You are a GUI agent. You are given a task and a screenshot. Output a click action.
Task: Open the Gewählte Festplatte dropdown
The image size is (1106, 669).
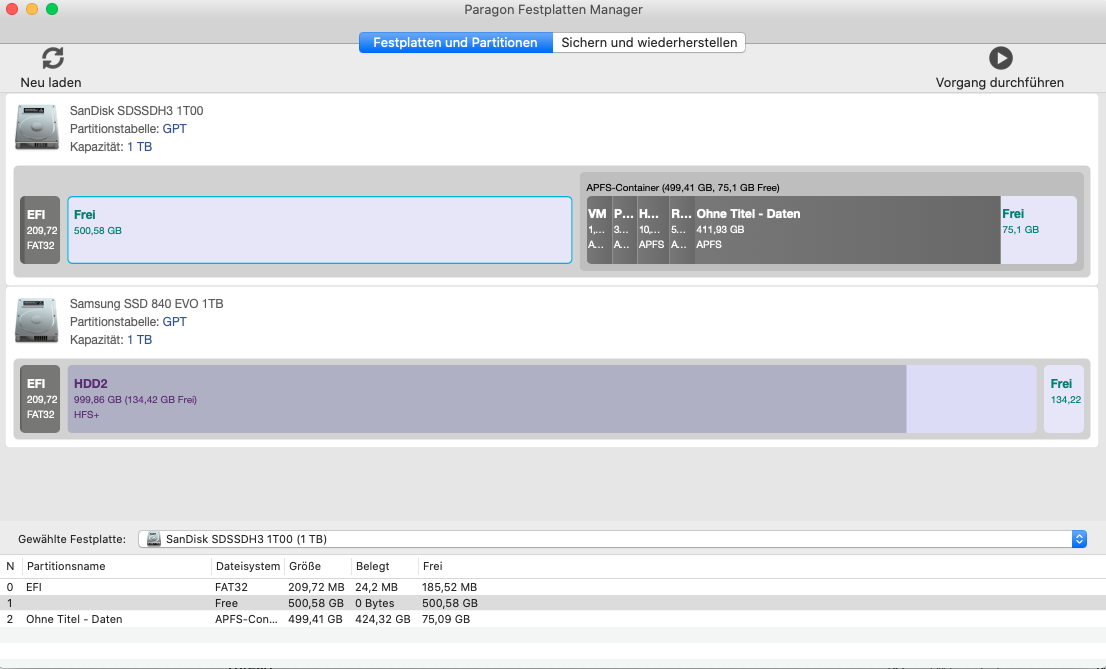(x=610, y=539)
